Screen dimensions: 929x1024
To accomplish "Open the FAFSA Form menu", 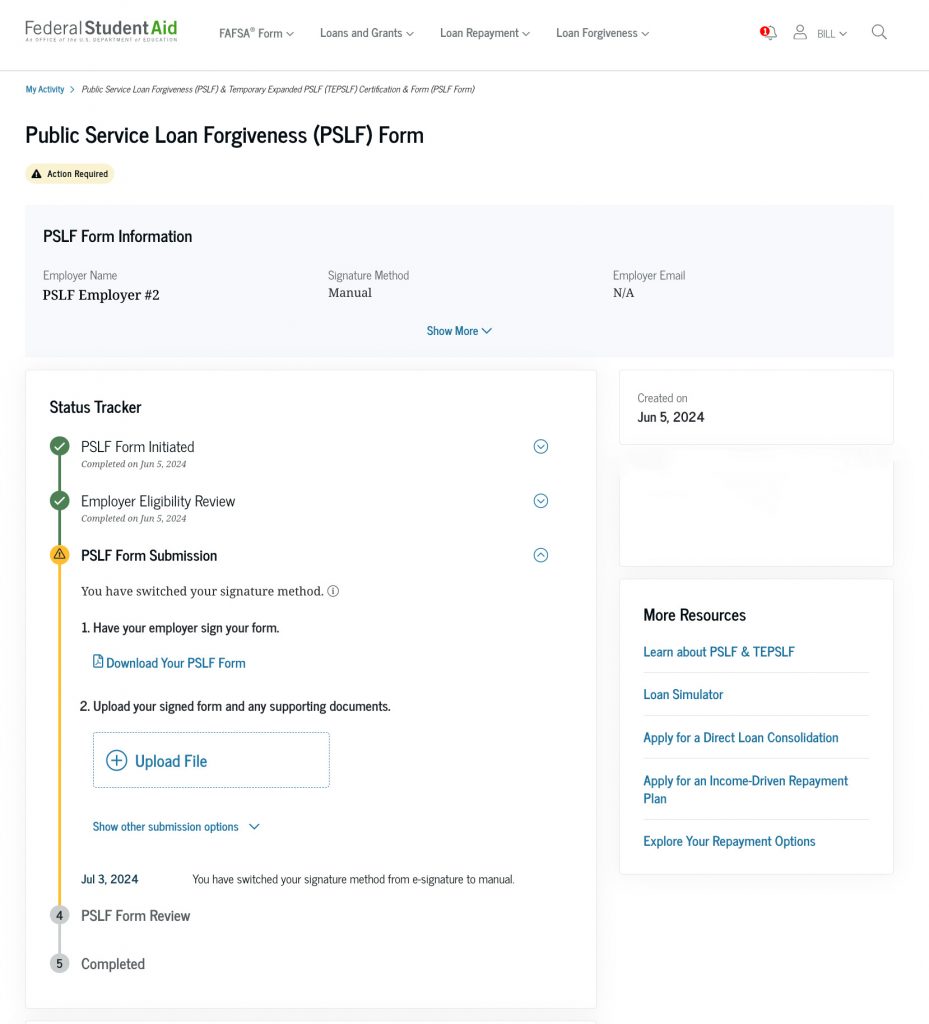I will (x=256, y=33).
